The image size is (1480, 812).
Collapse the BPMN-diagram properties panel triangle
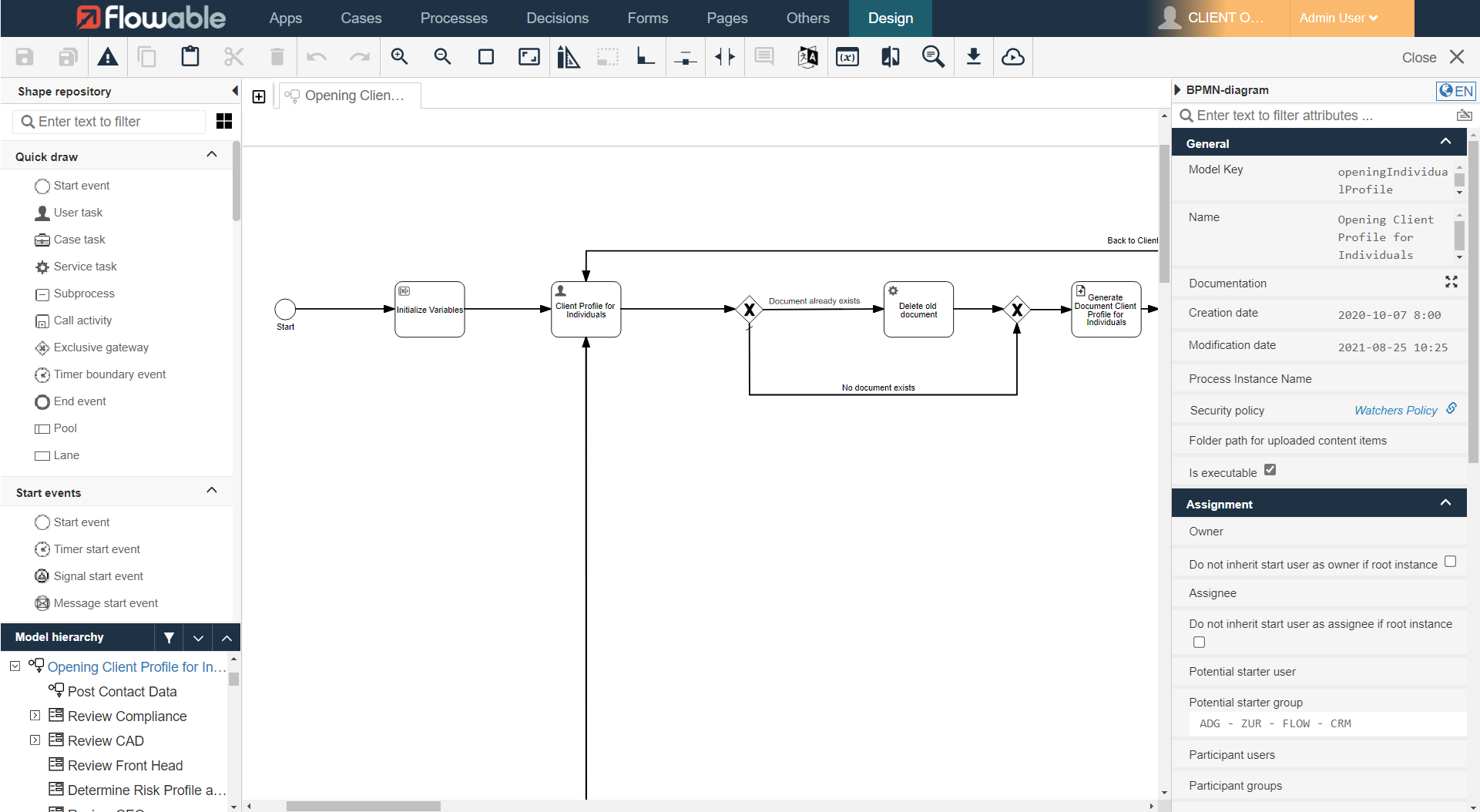coord(1178,90)
